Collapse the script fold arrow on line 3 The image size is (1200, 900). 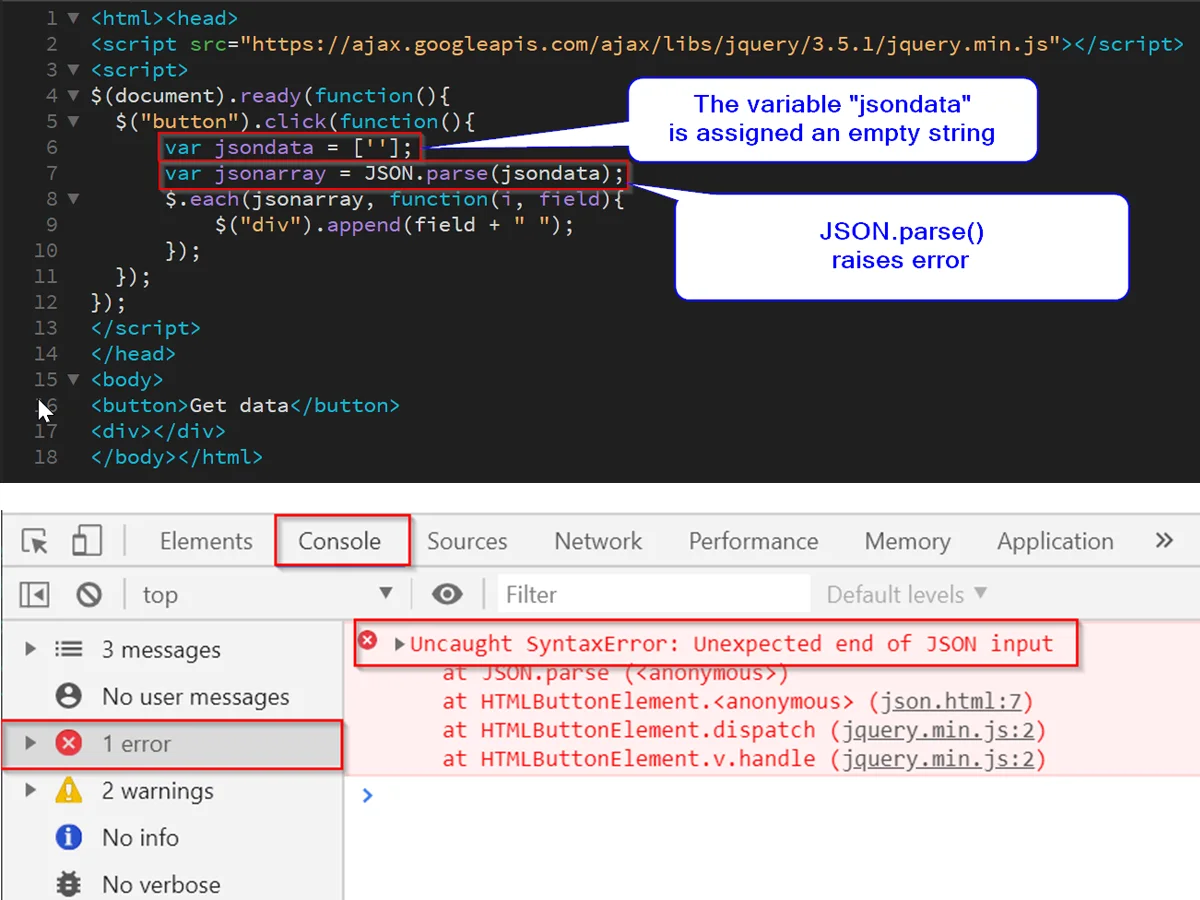pyautogui.click(x=73, y=70)
